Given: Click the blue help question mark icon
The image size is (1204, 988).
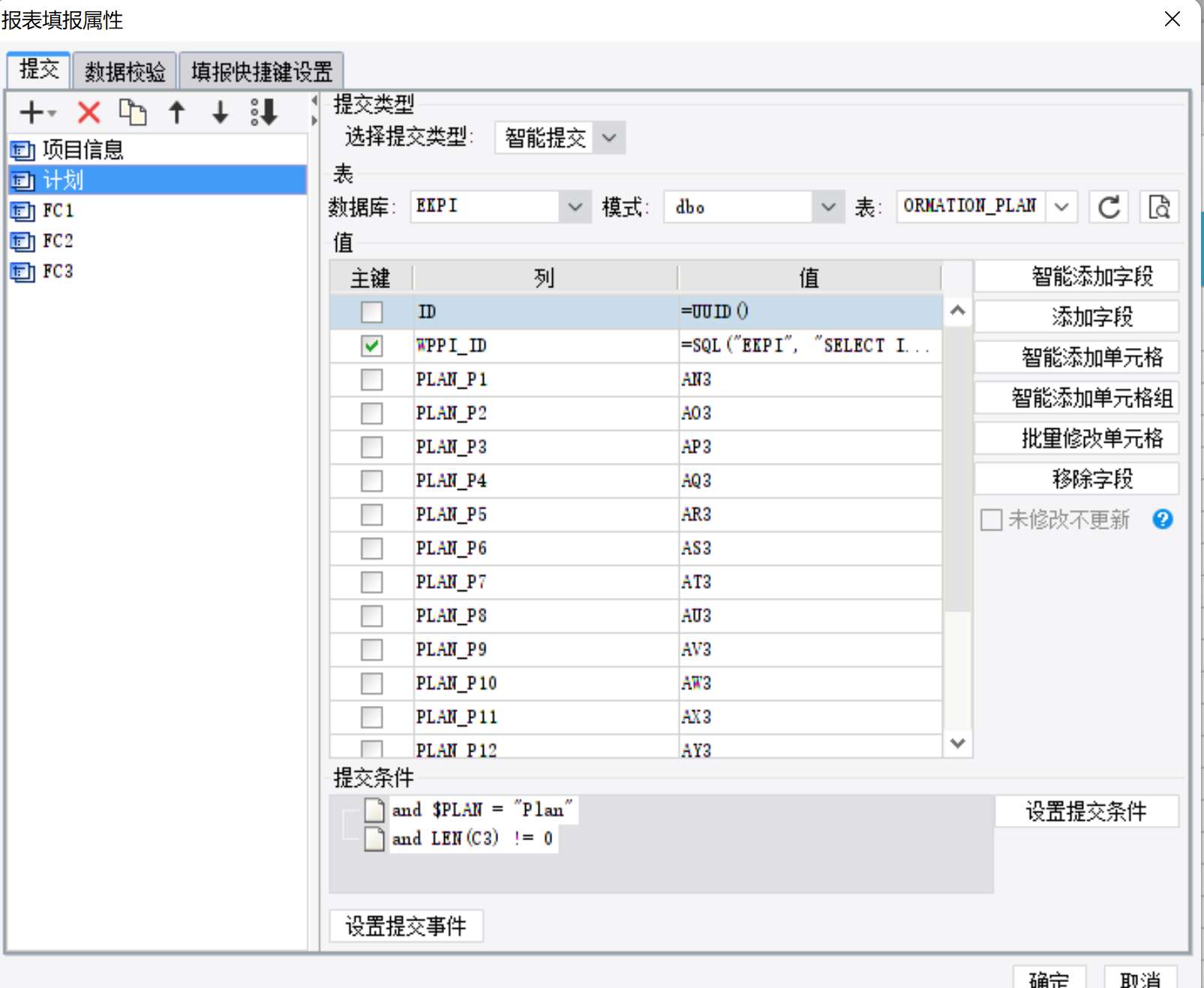Looking at the screenshot, I should pos(1163,519).
